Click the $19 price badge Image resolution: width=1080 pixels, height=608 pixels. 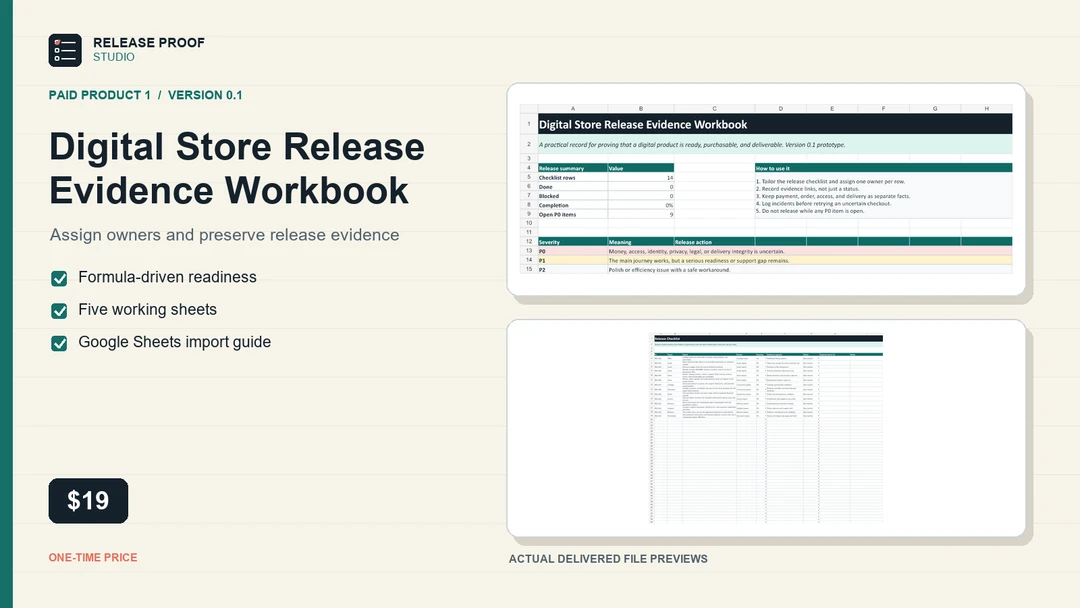88,501
